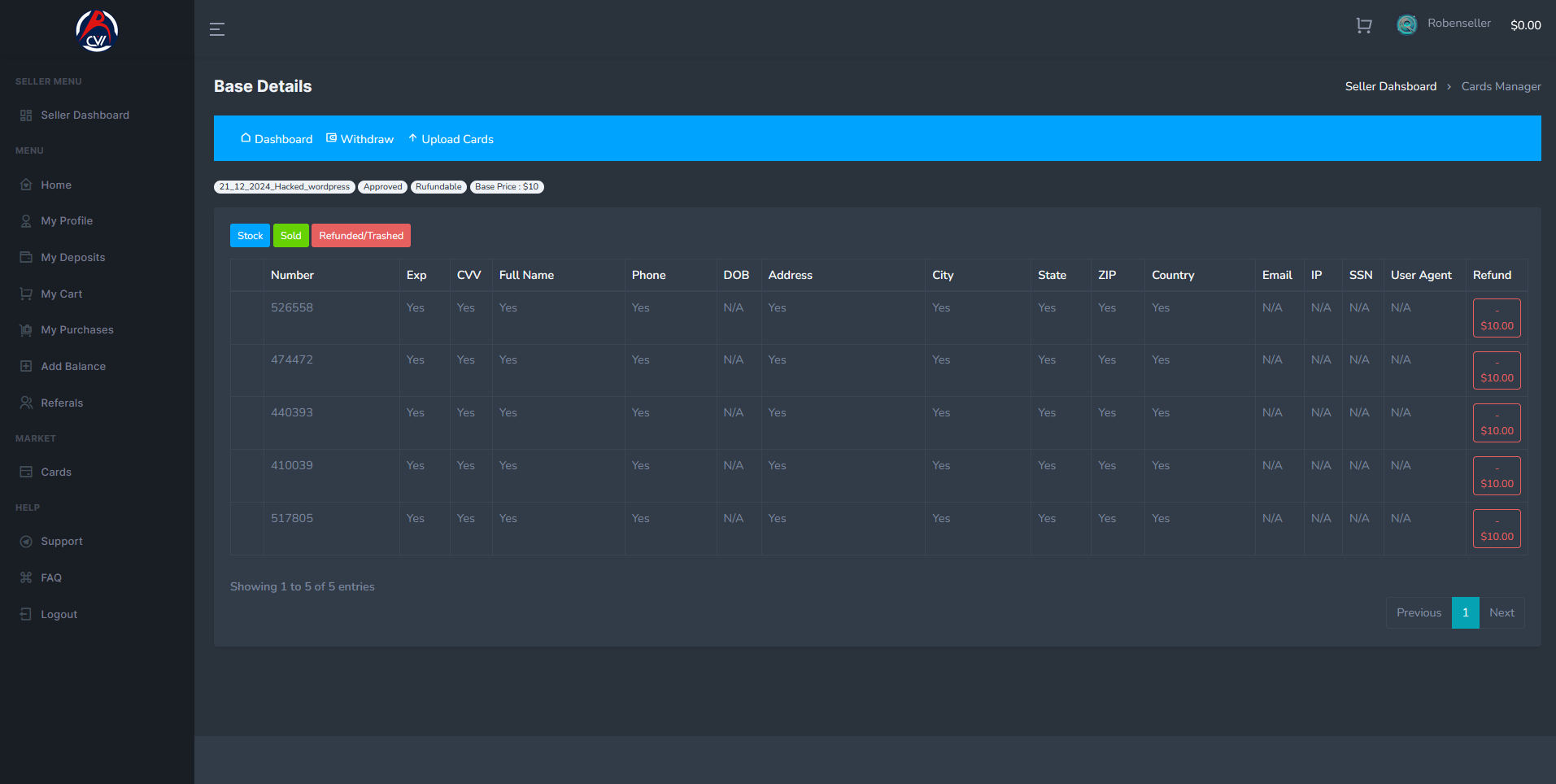Click the $0.00 balance in header
The image size is (1556, 784).
pos(1525,25)
